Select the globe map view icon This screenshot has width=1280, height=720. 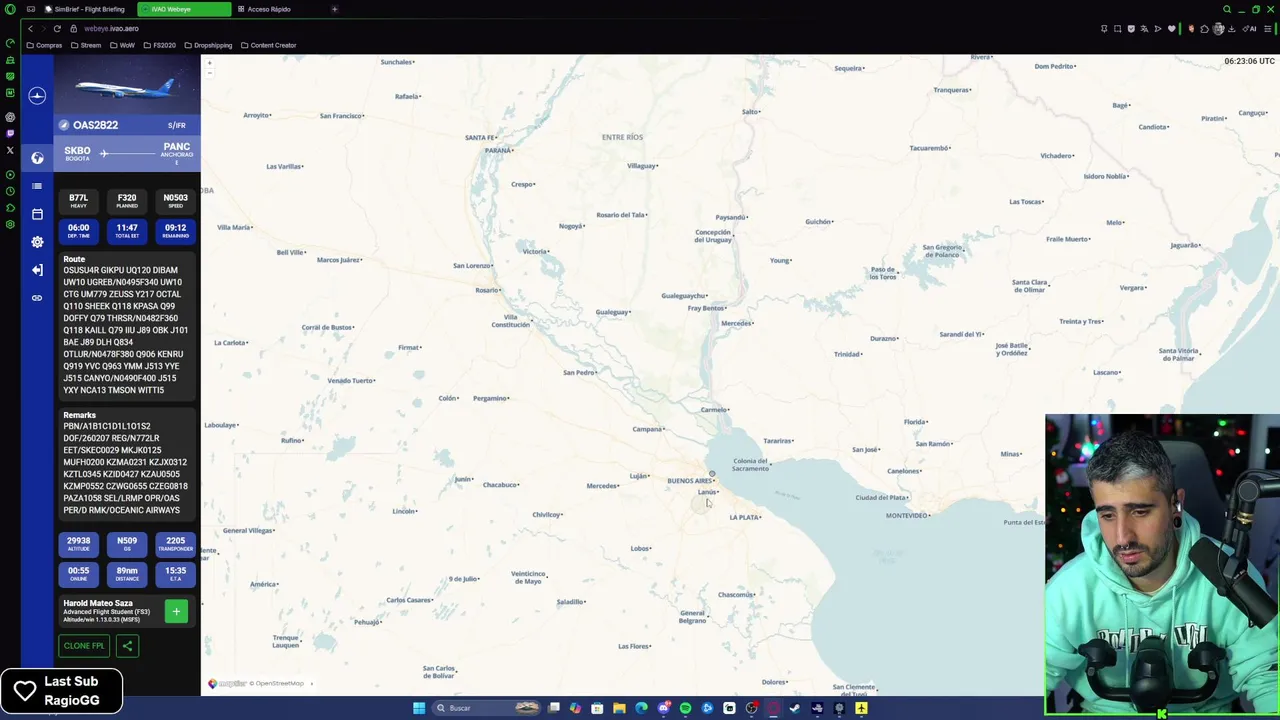[x=37, y=158]
